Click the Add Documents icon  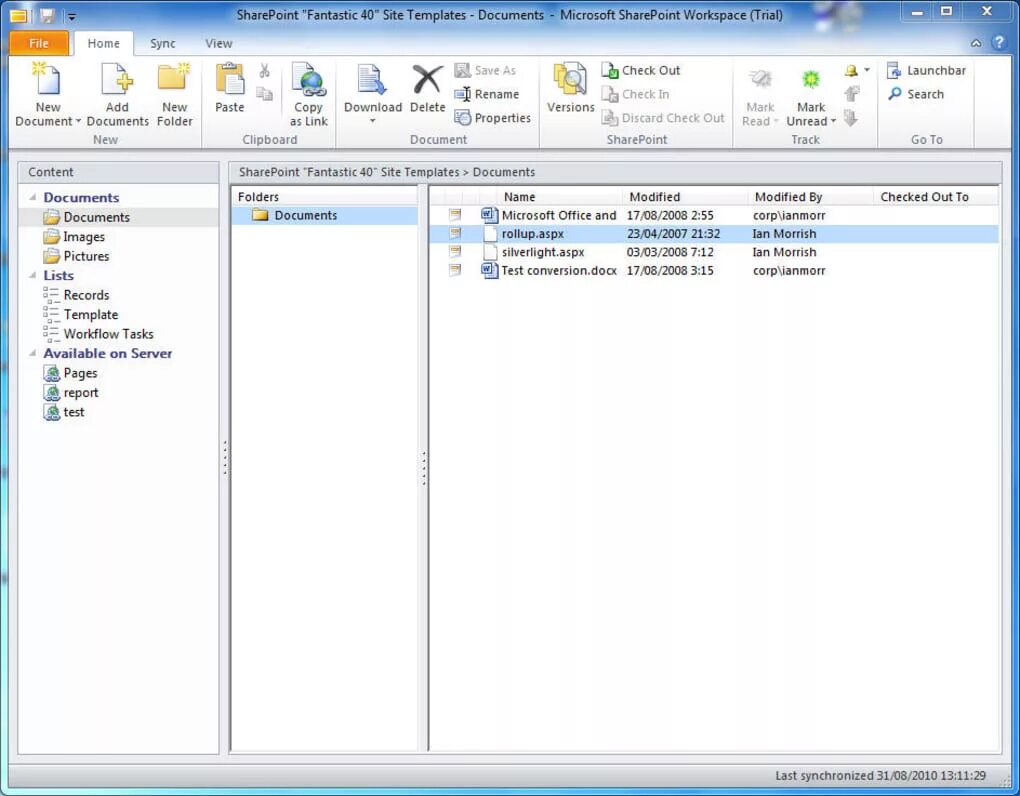(x=117, y=79)
